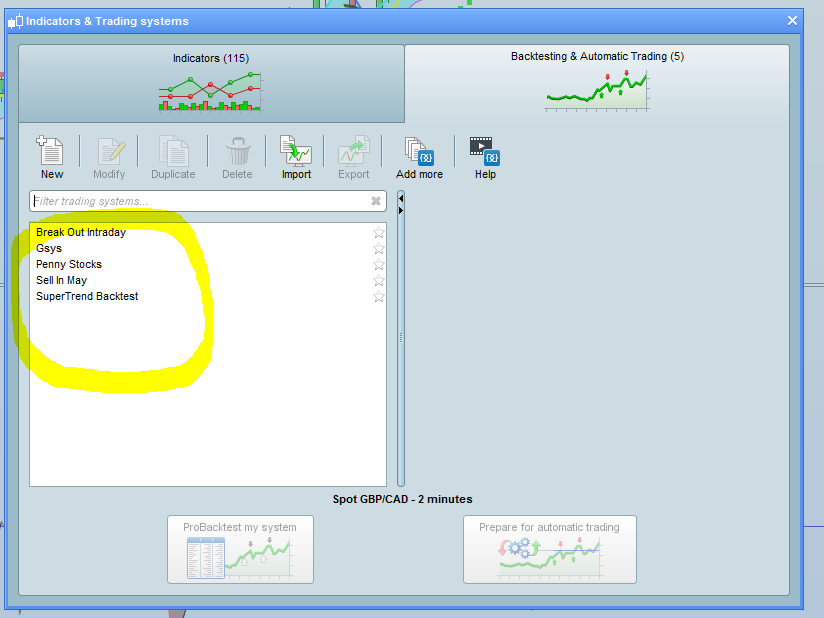Focus the Filter trading systems field
Image resolution: width=824 pixels, height=618 pixels.
tap(208, 201)
